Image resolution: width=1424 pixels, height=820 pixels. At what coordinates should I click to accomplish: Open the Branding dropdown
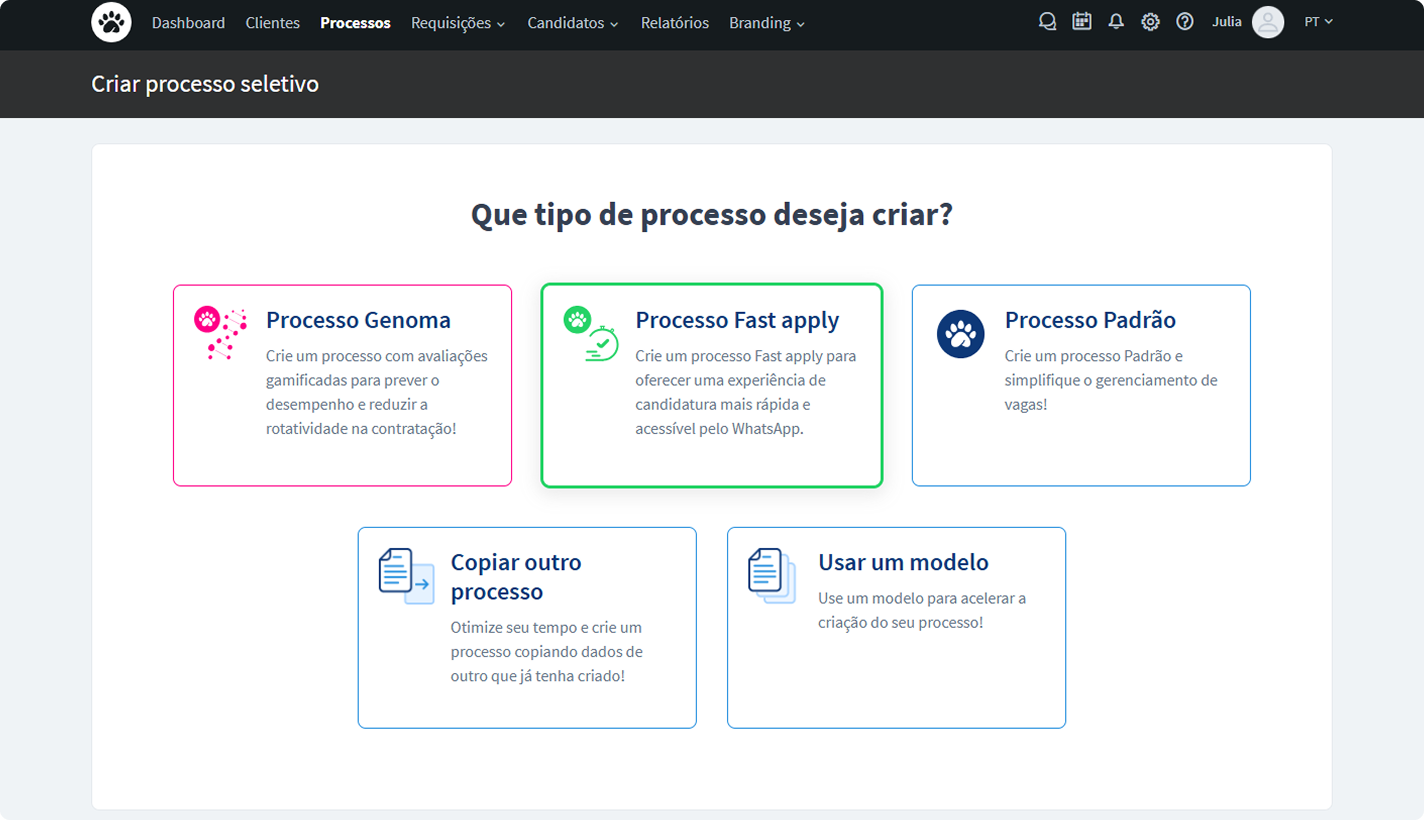(x=766, y=22)
